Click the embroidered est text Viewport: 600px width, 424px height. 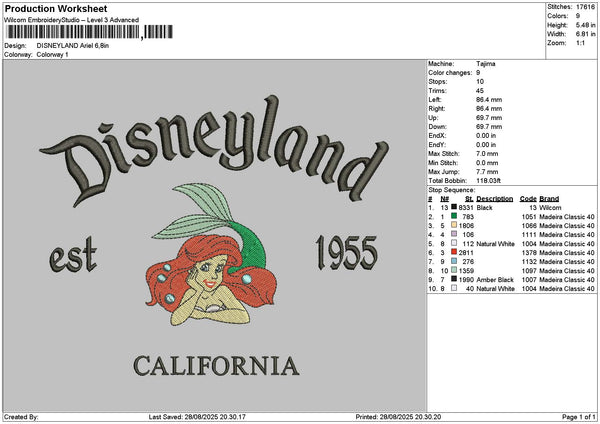(73, 255)
